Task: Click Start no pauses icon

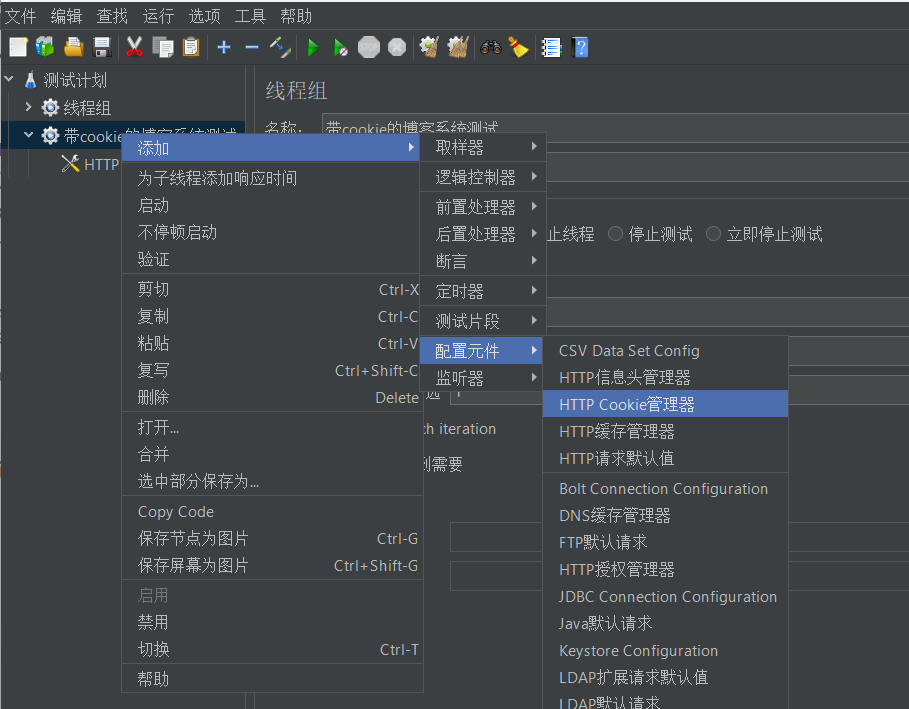Action: (x=341, y=47)
